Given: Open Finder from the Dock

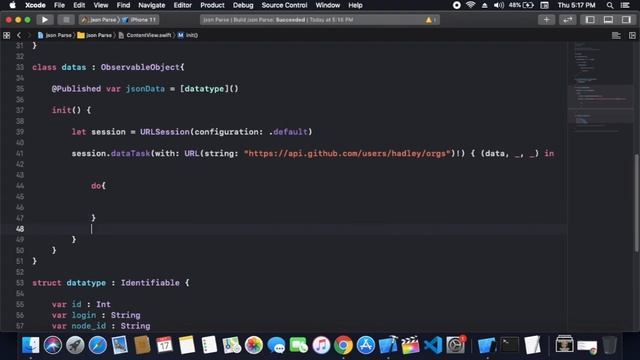Looking at the screenshot, I should [x=31, y=345].
